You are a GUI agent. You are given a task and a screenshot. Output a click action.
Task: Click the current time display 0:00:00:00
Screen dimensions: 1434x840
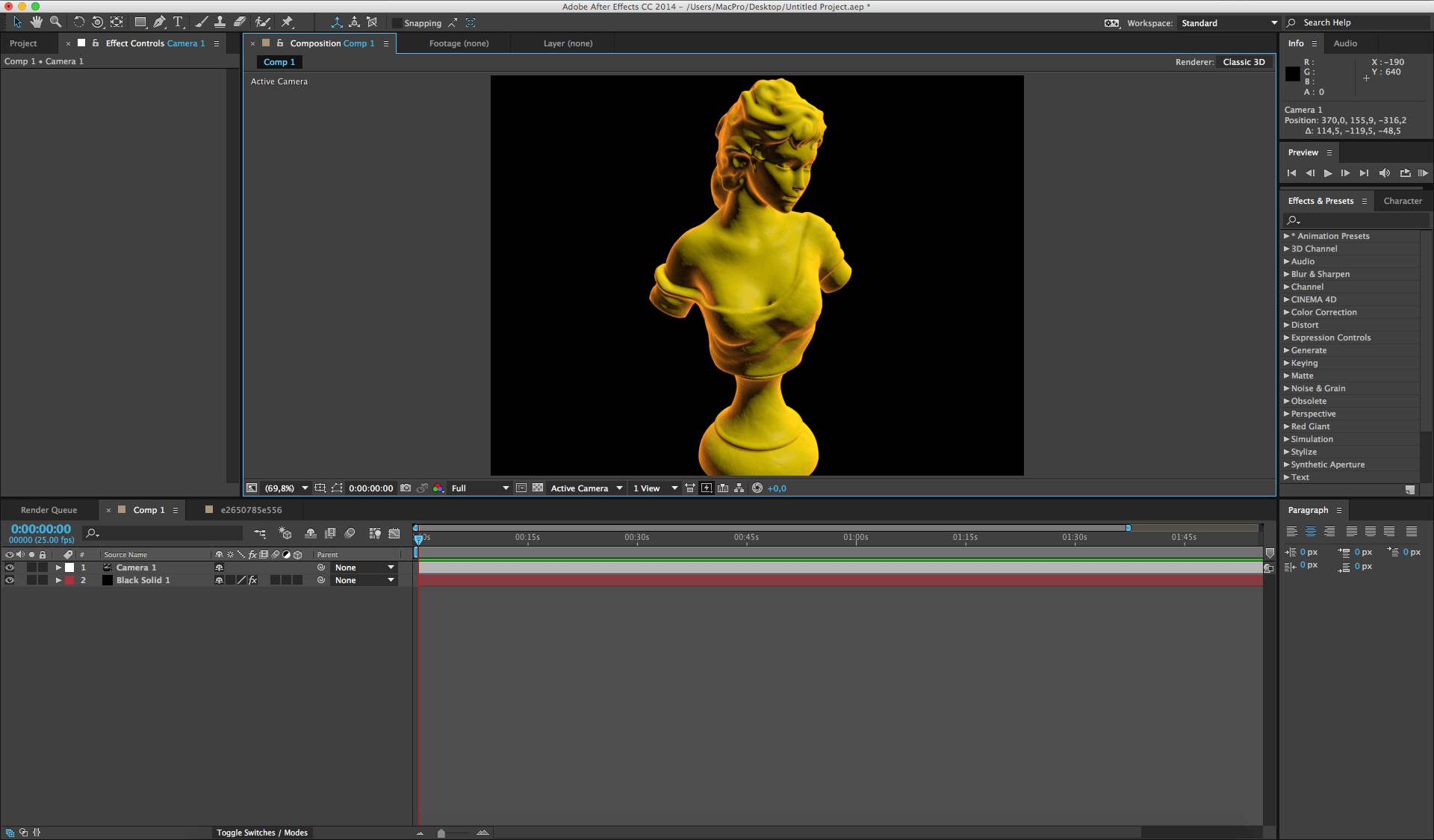point(41,529)
